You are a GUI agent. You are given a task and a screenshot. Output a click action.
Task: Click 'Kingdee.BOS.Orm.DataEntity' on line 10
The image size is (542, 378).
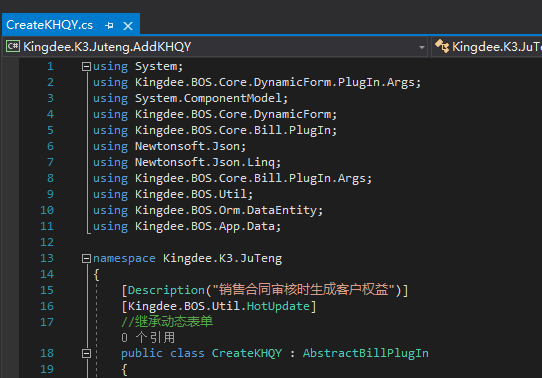[226, 210]
